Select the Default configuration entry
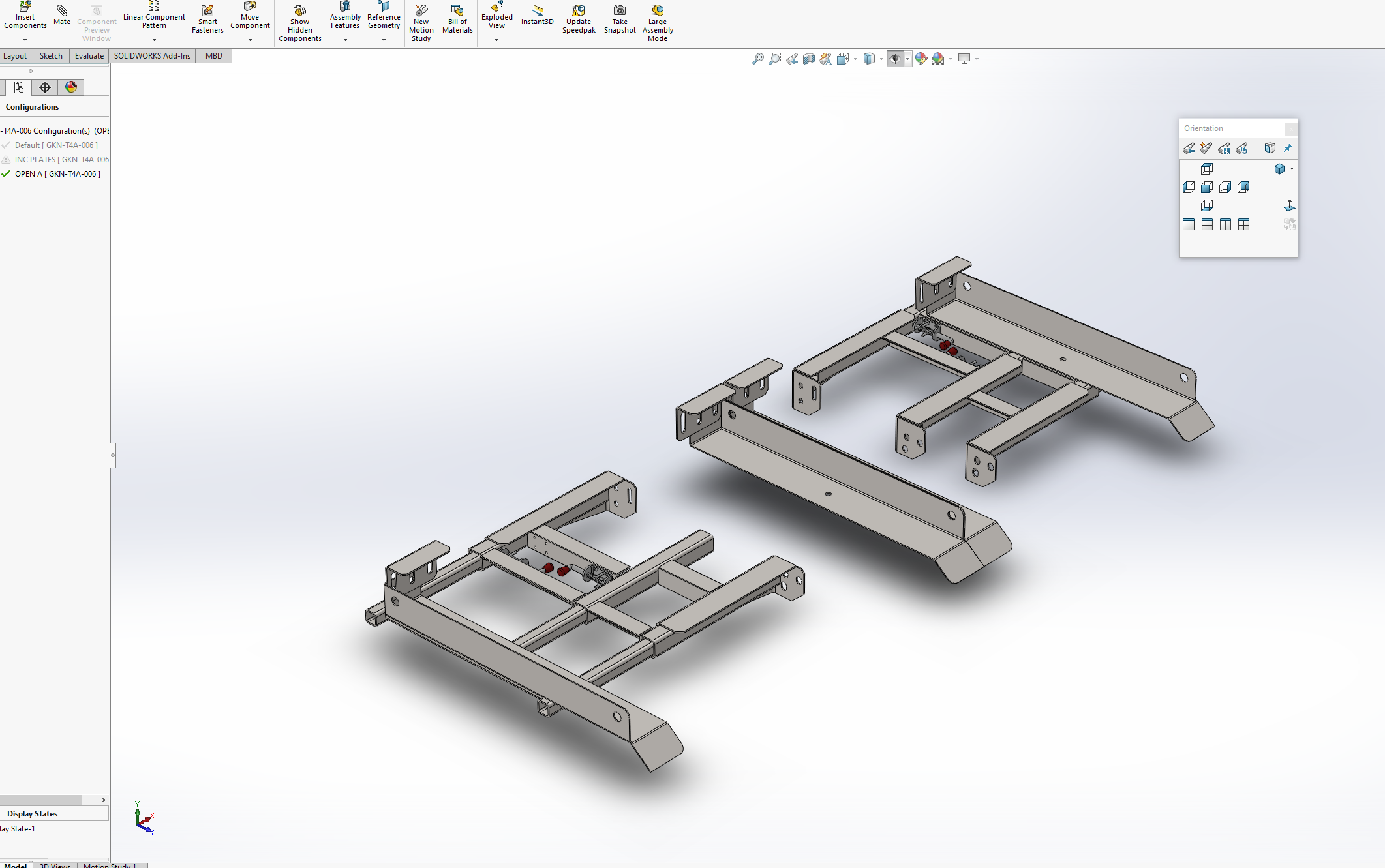Viewport: 1385px width, 868px height. coord(55,145)
